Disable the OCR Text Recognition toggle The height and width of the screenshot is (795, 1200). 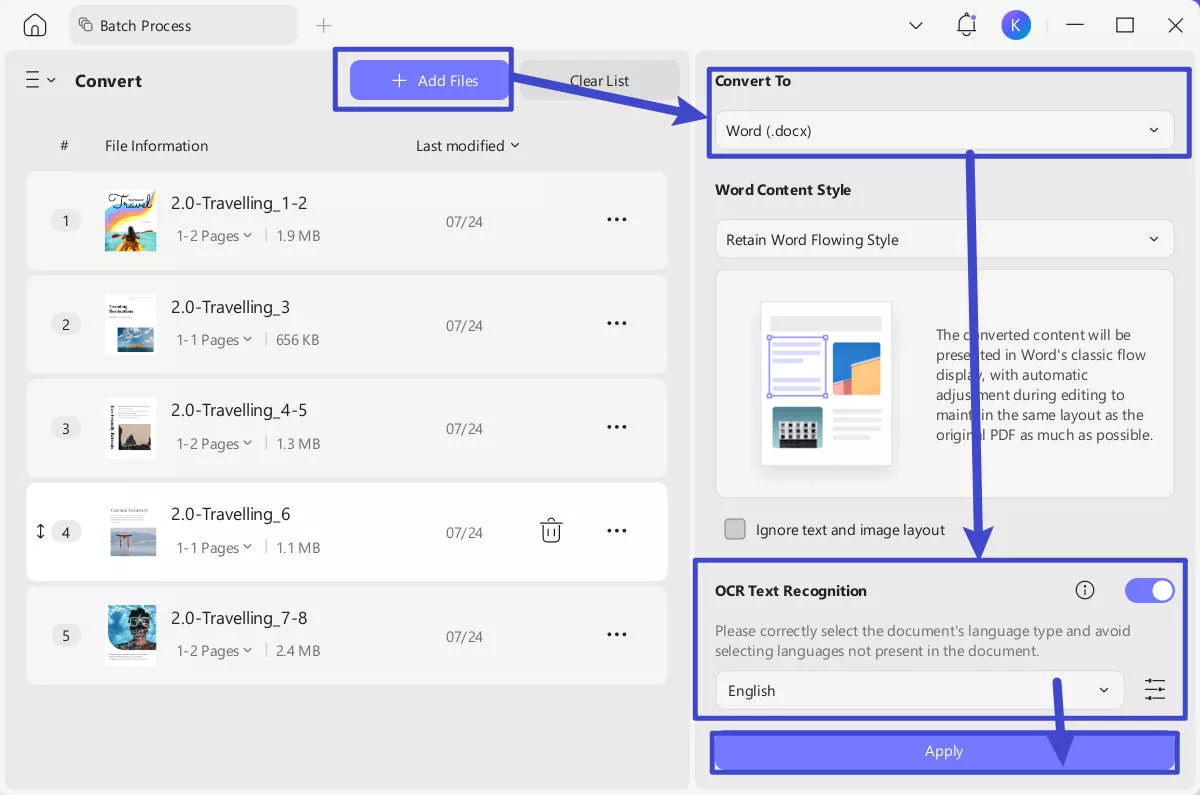point(1149,590)
